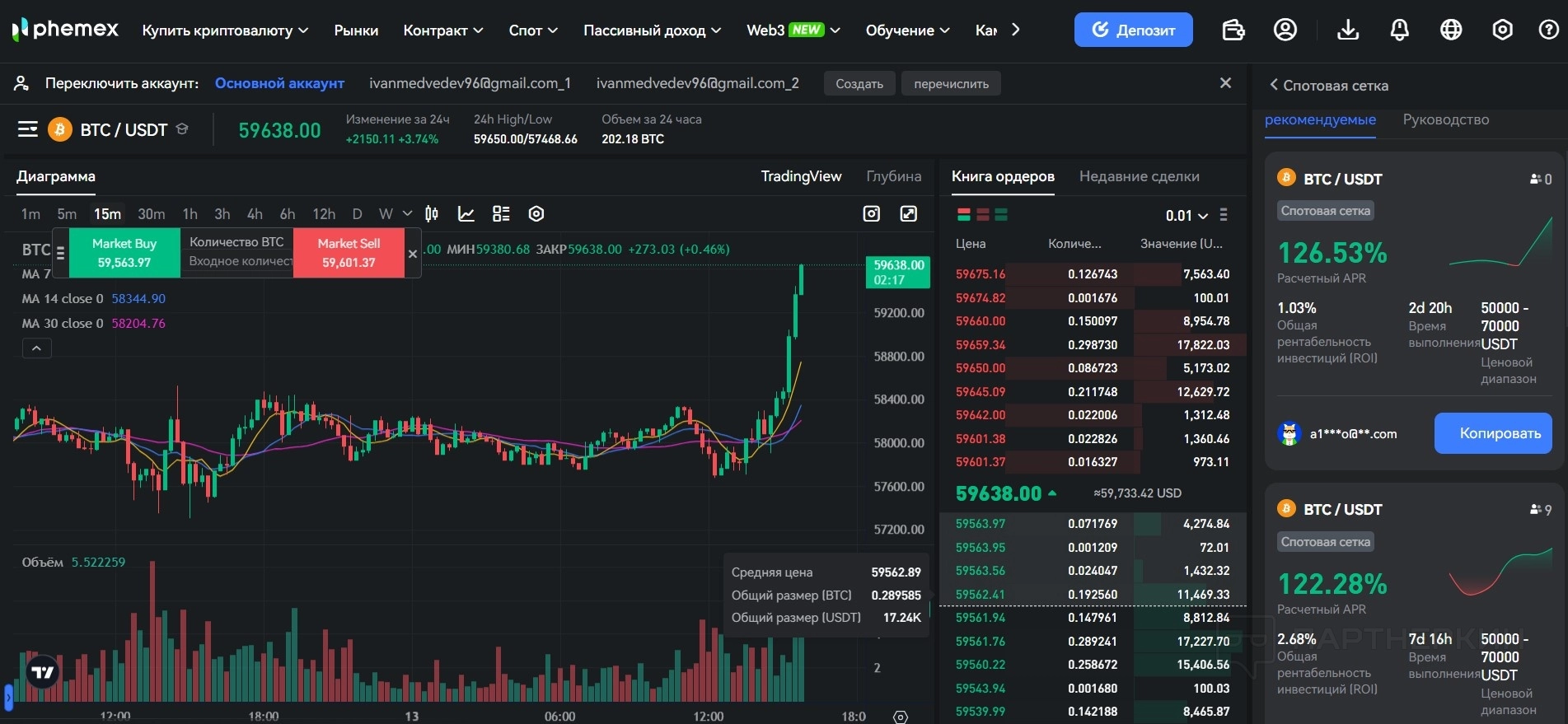This screenshot has width=1568, height=724.
Task: Open the Рынки page
Action: pyautogui.click(x=356, y=30)
